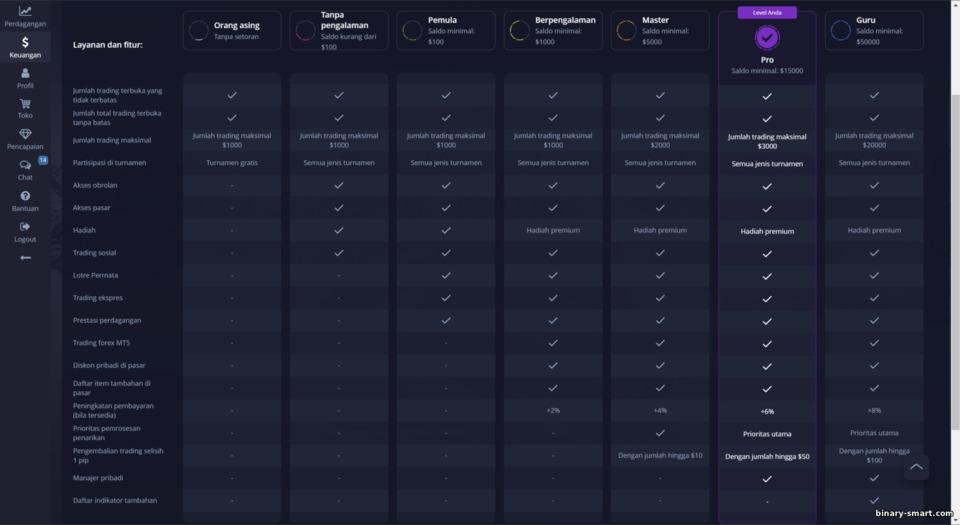The width and height of the screenshot is (960, 525).
Task: Click Master column Prioritas pemrosesan penarikan checkmark
Action: tap(660, 433)
